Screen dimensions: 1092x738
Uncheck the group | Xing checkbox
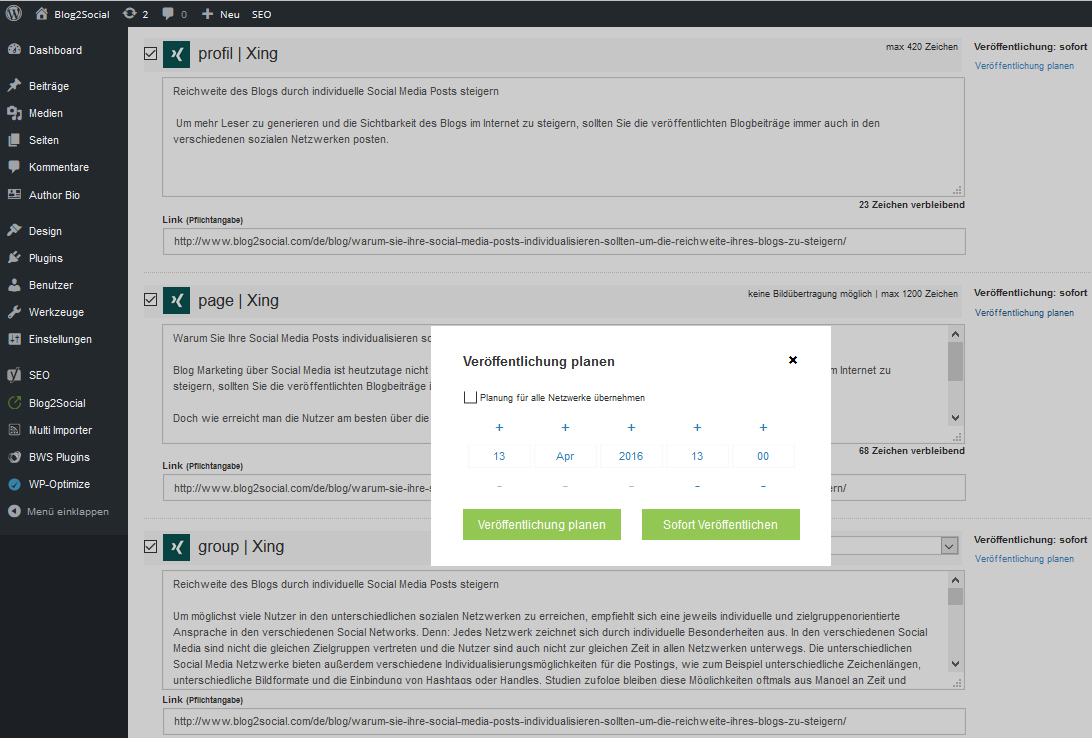(150, 547)
